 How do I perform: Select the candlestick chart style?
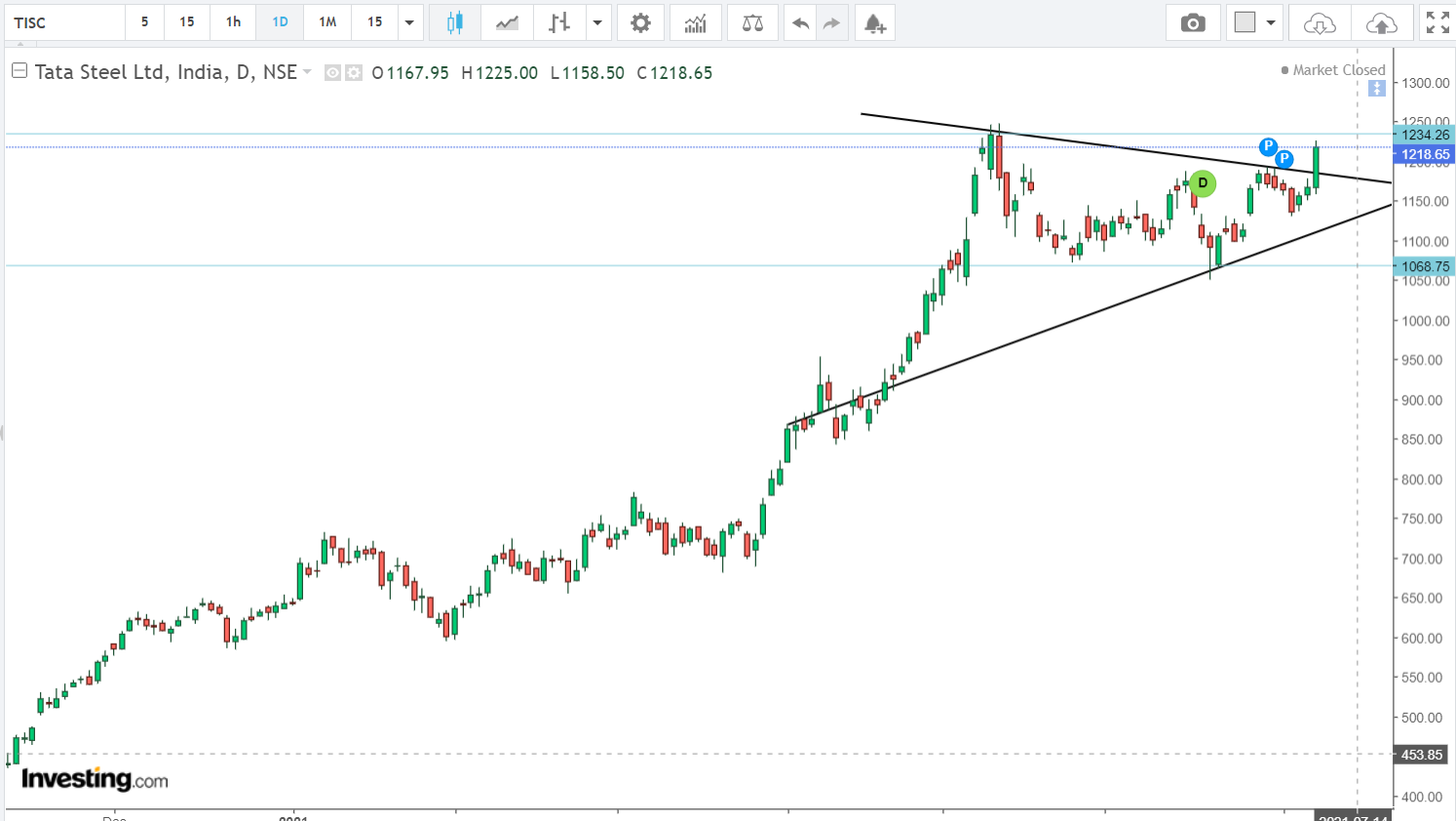(x=454, y=22)
